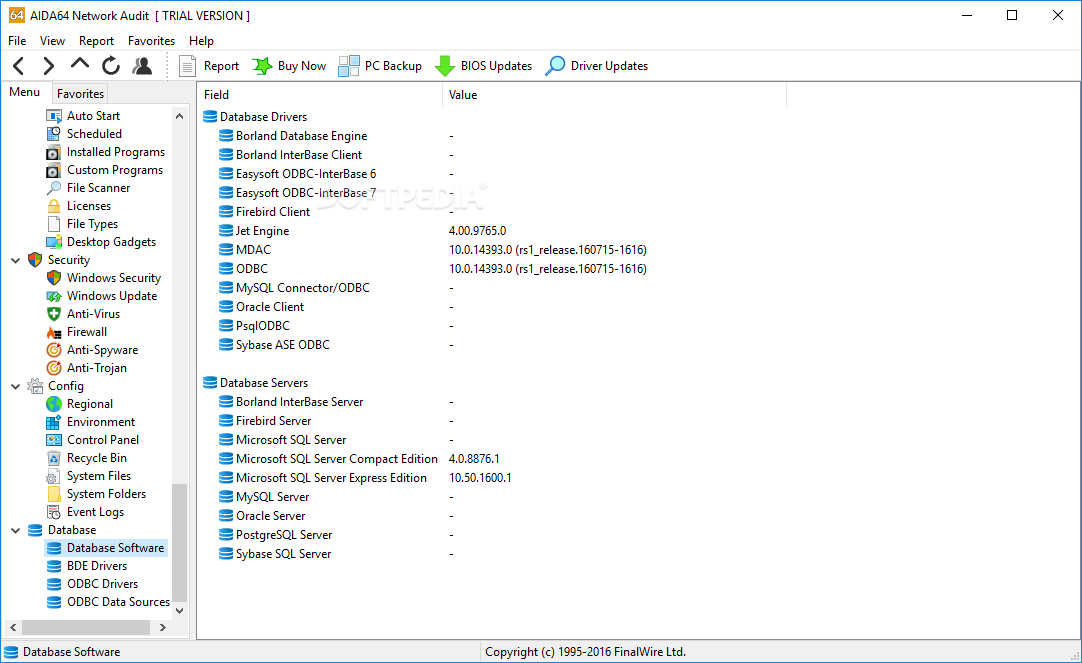Click the PC Backup windows icon

click(348, 66)
